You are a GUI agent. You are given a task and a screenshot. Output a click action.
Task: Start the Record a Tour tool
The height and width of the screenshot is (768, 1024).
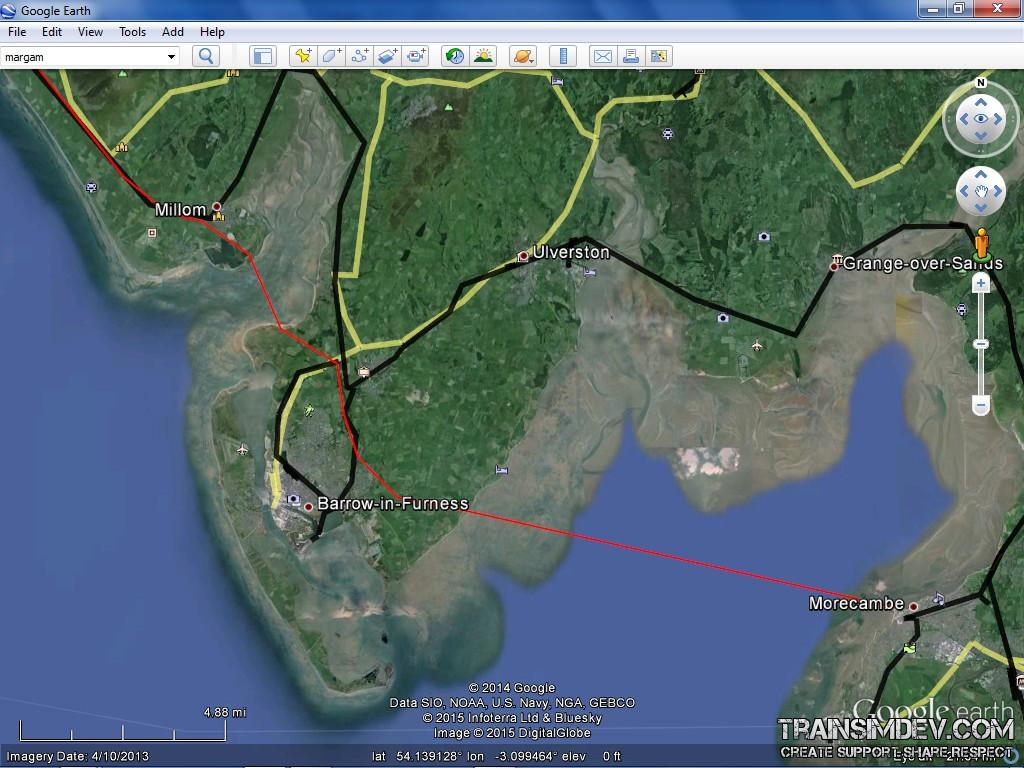[x=416, y=56]
